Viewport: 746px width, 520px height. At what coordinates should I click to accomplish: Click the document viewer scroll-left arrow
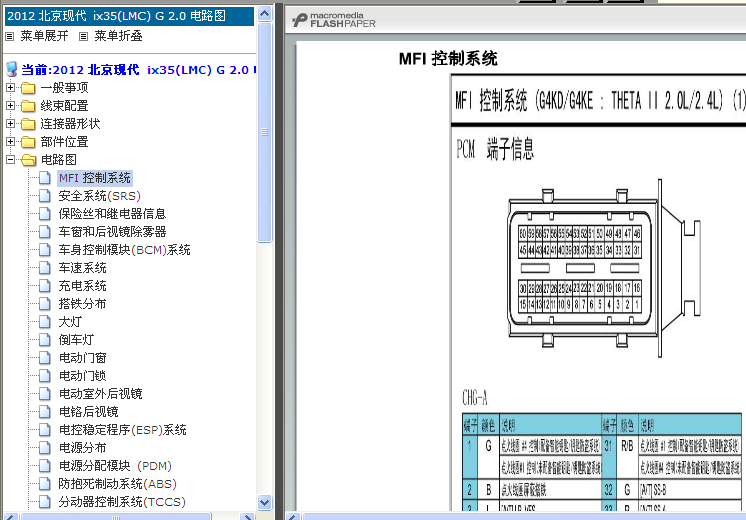pyautogui.click(x=293, y=516)
